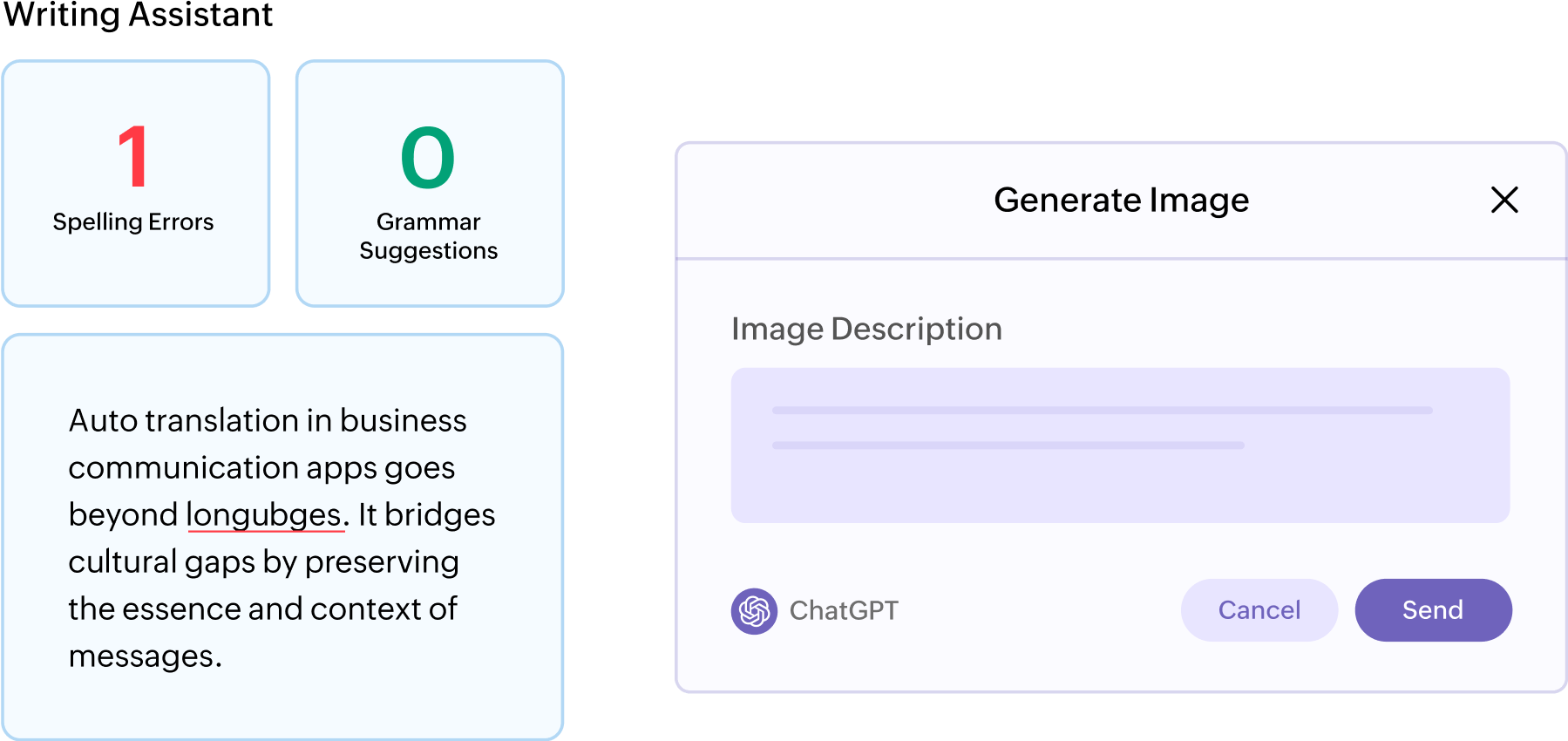The width and height of the screenshot is (1568, 741).
Task: Click the "Generate Image" dialog title
Action: pyautogui.click(x=1121, y=201)
